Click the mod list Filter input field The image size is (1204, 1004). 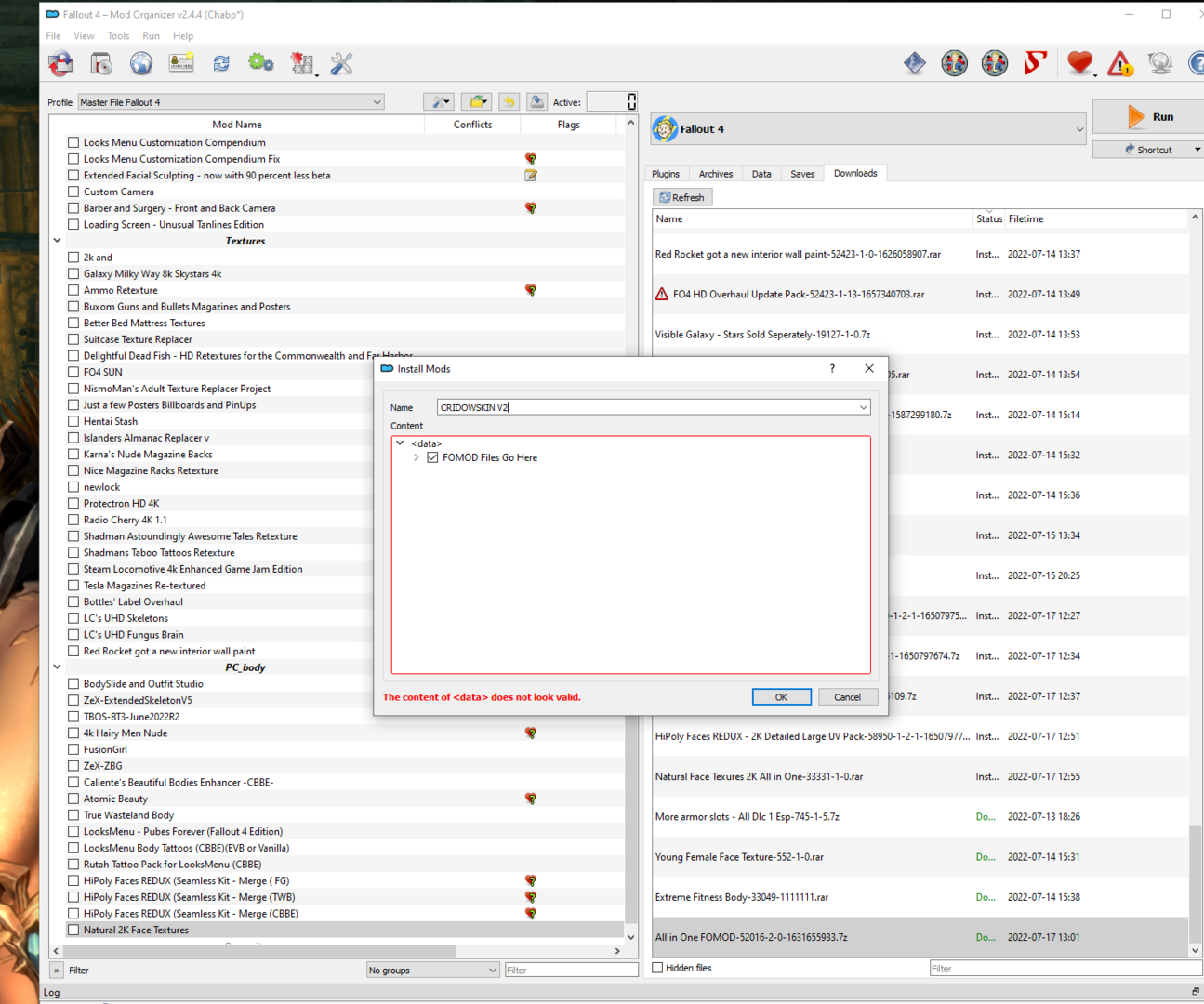(571, 970)
